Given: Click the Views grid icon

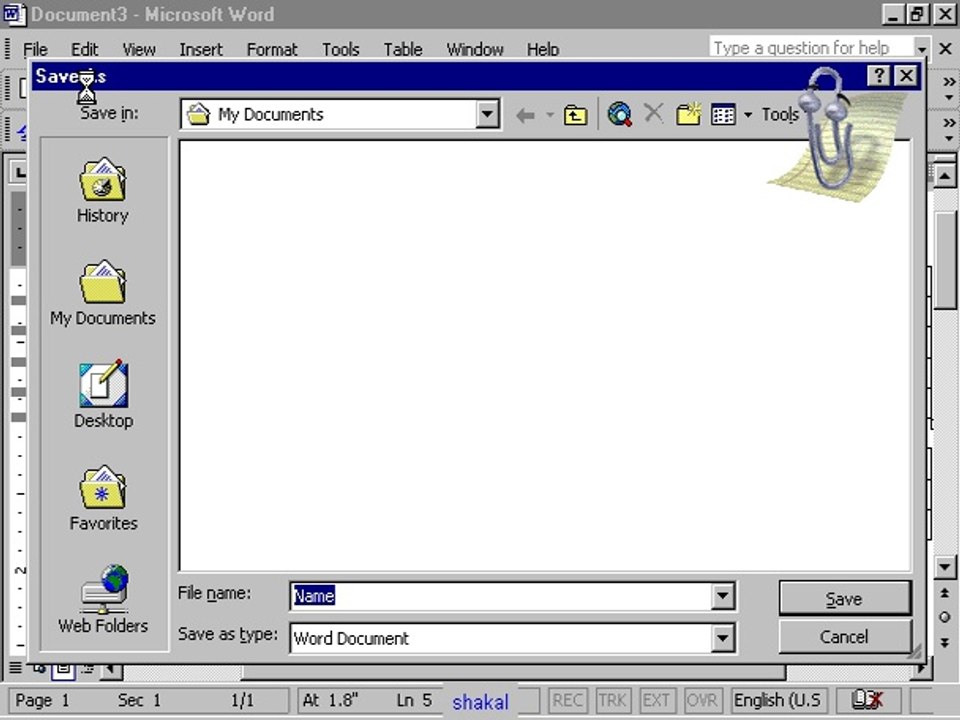Looking at the screenshot, I should click(x=723, y=114).
